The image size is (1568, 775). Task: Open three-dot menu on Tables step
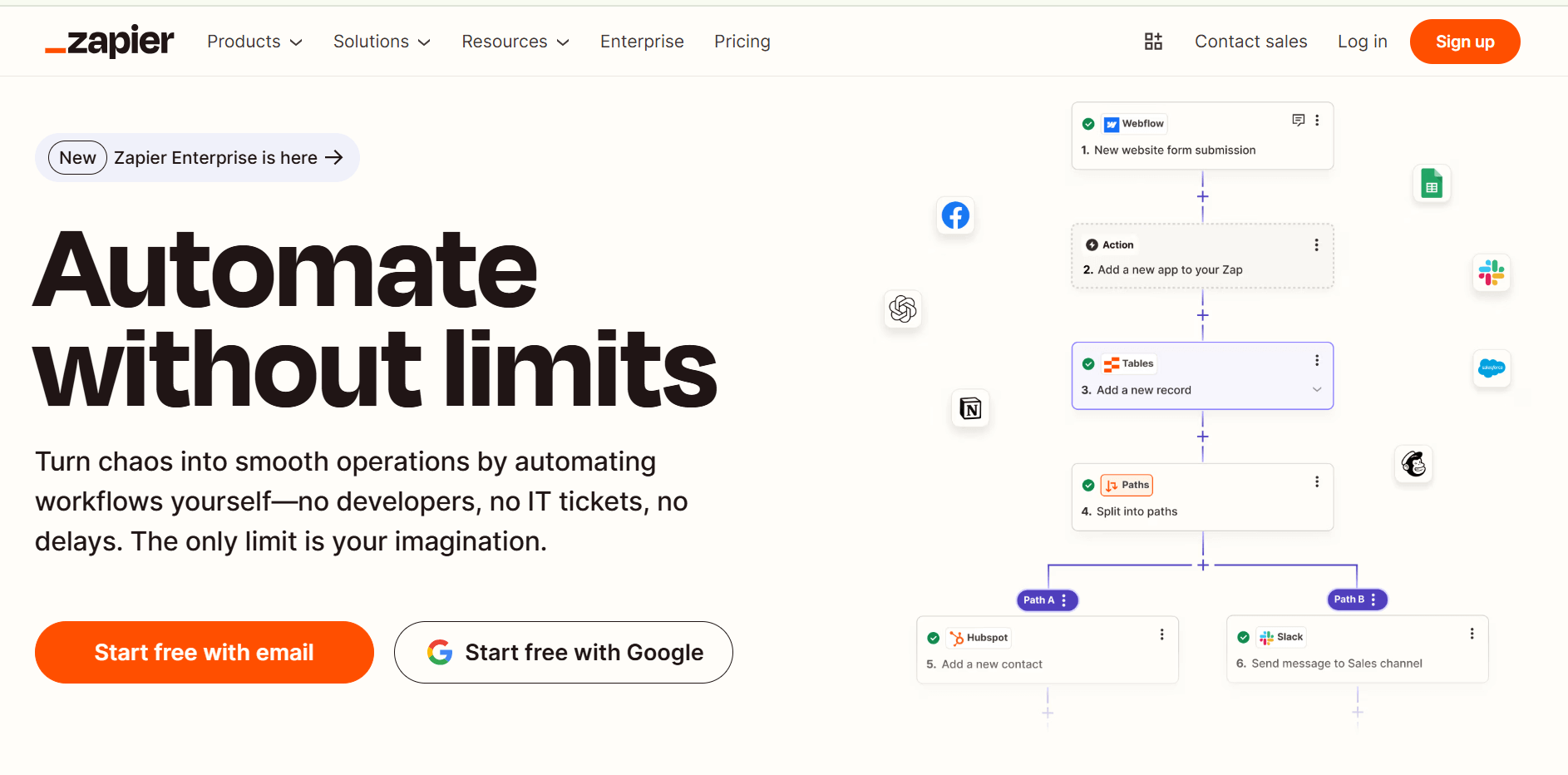tap(1317, 360)
